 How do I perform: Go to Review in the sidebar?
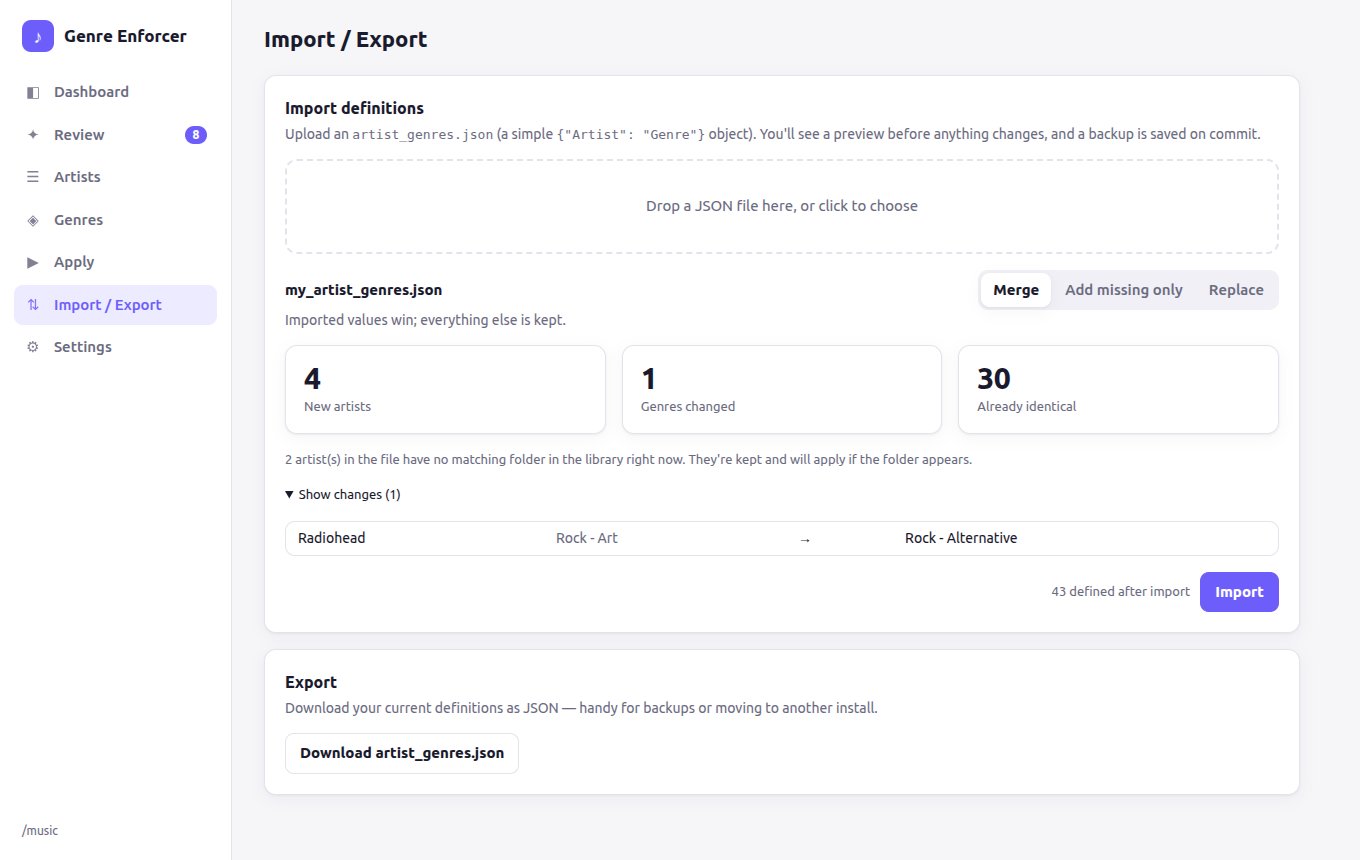(x=115, y=135)
